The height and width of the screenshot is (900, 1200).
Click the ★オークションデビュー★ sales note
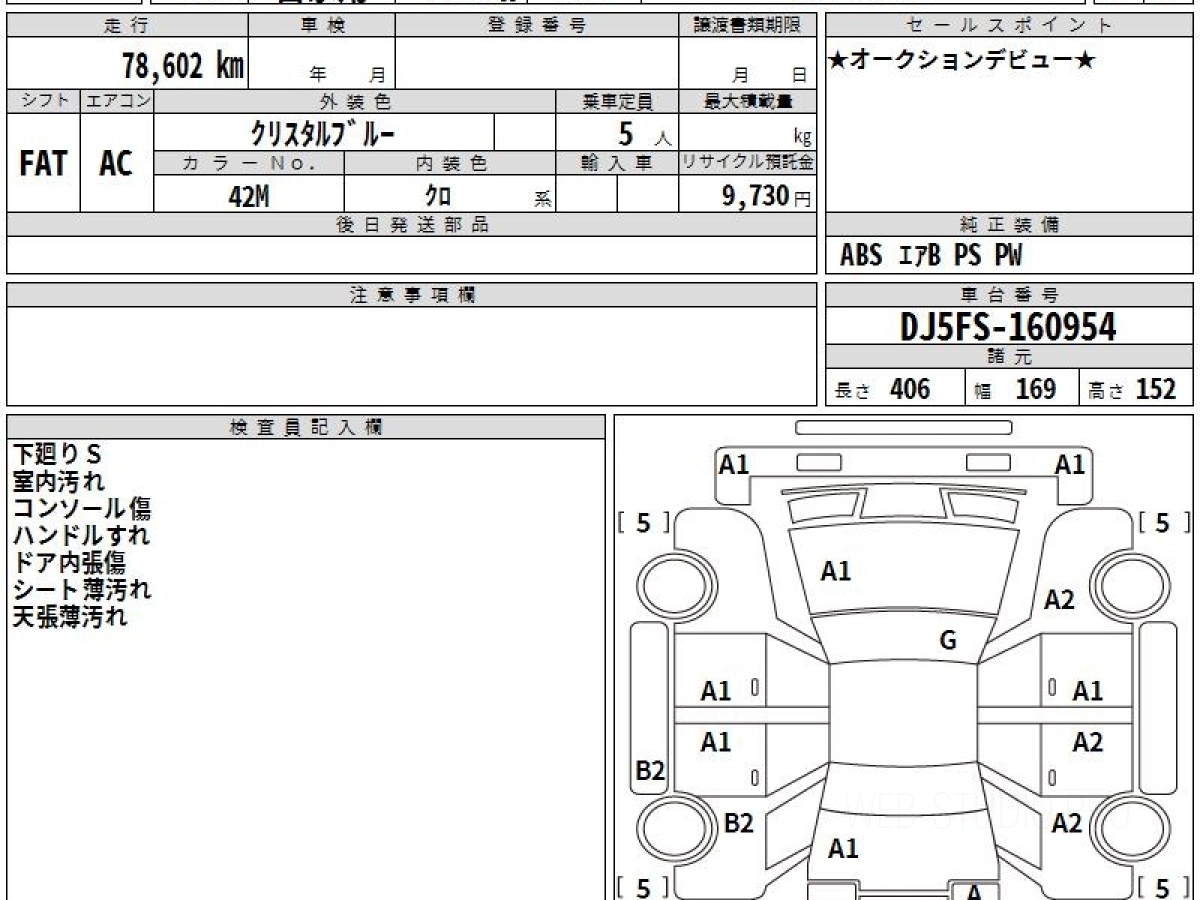click(962, 61)
